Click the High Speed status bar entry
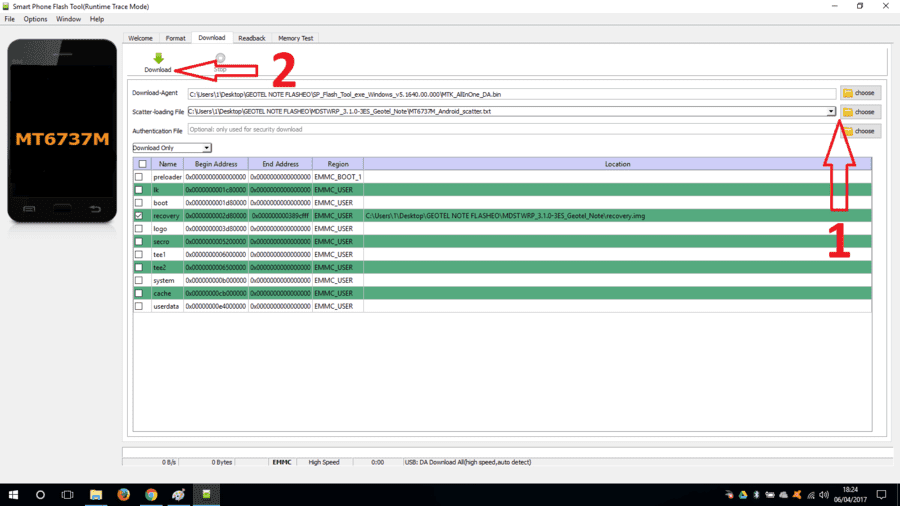900x506 pixels. click(324, 462)
